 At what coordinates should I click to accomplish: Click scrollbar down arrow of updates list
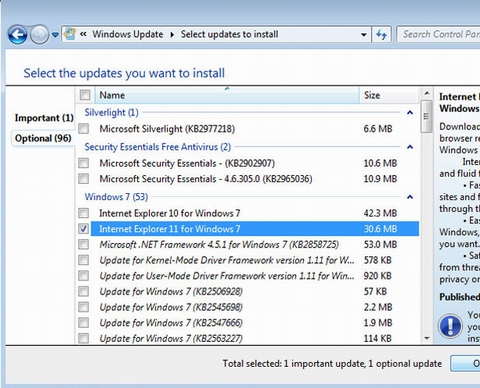pos(426,338)
